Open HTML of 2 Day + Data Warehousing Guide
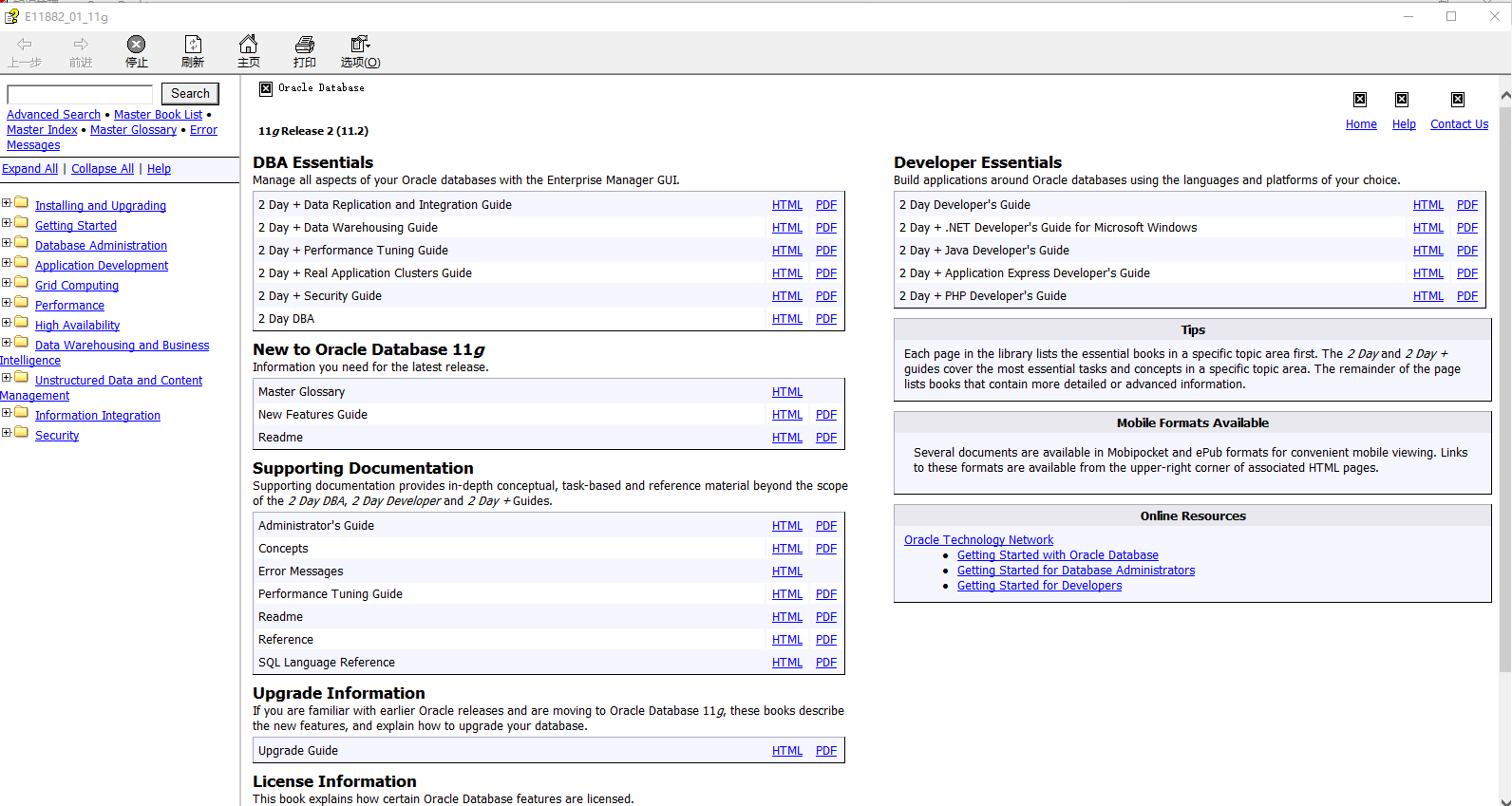Image resolution: width=1512 pixels, height=806 pixels. point(787,228)
